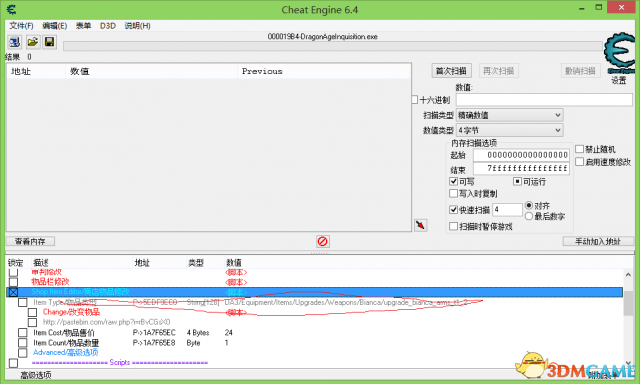Screen dimensions: 640x384
Task: Toggle lock box for Item Count/物品数量
Action: 23,343
